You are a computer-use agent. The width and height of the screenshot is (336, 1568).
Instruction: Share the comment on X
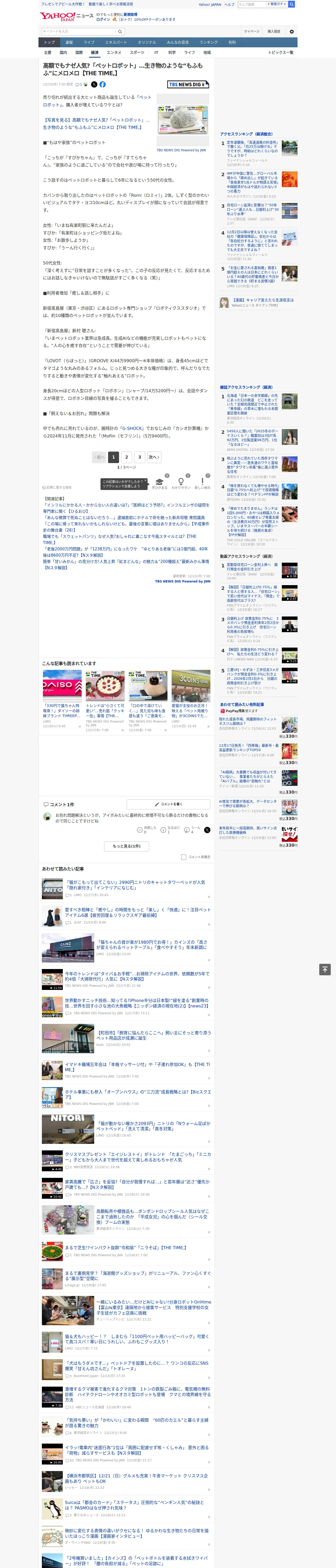207,830
